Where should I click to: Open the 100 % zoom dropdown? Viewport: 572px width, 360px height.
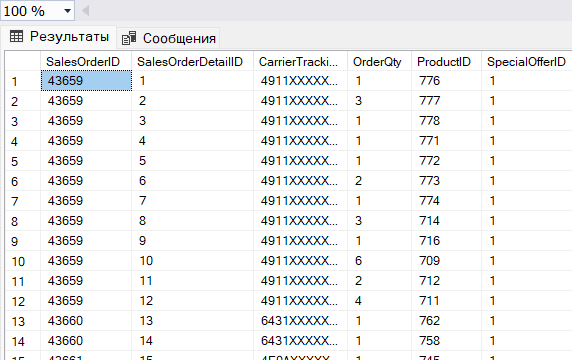[67, 11]
